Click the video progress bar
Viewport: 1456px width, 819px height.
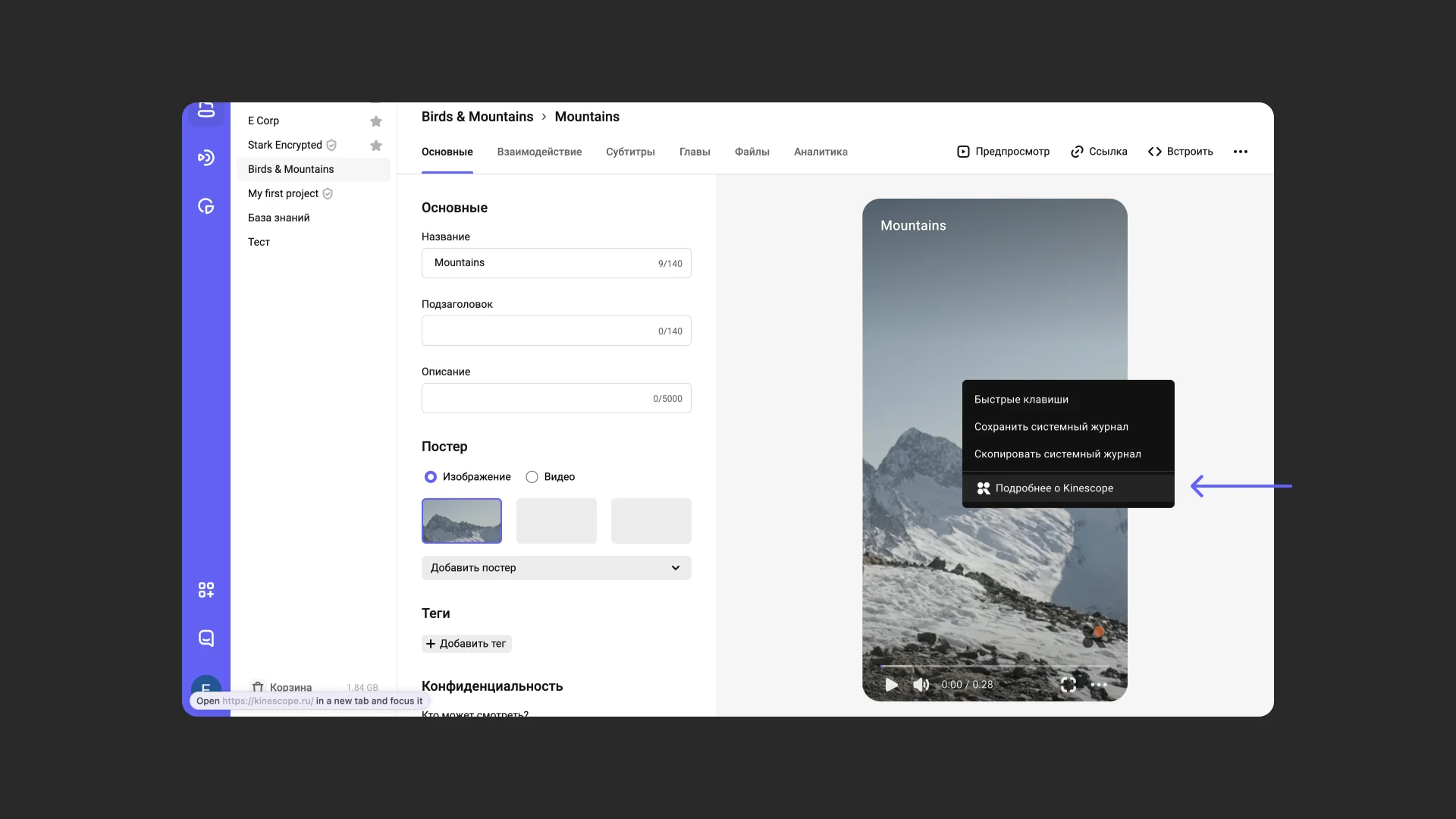(993, 667)
